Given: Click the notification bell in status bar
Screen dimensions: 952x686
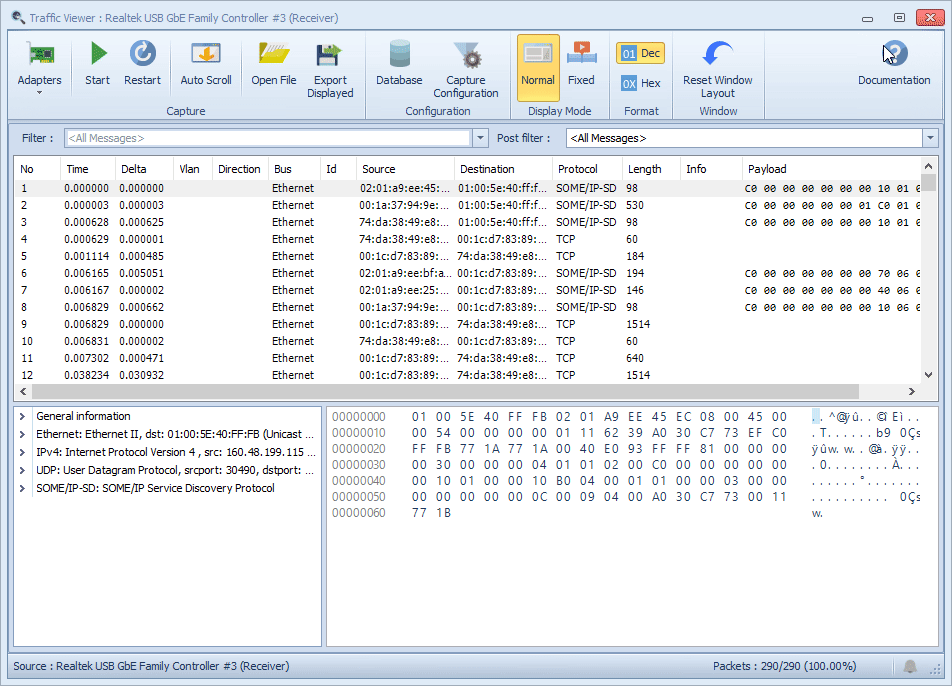Looking at the screenshot, I should (x=910, y=667).
